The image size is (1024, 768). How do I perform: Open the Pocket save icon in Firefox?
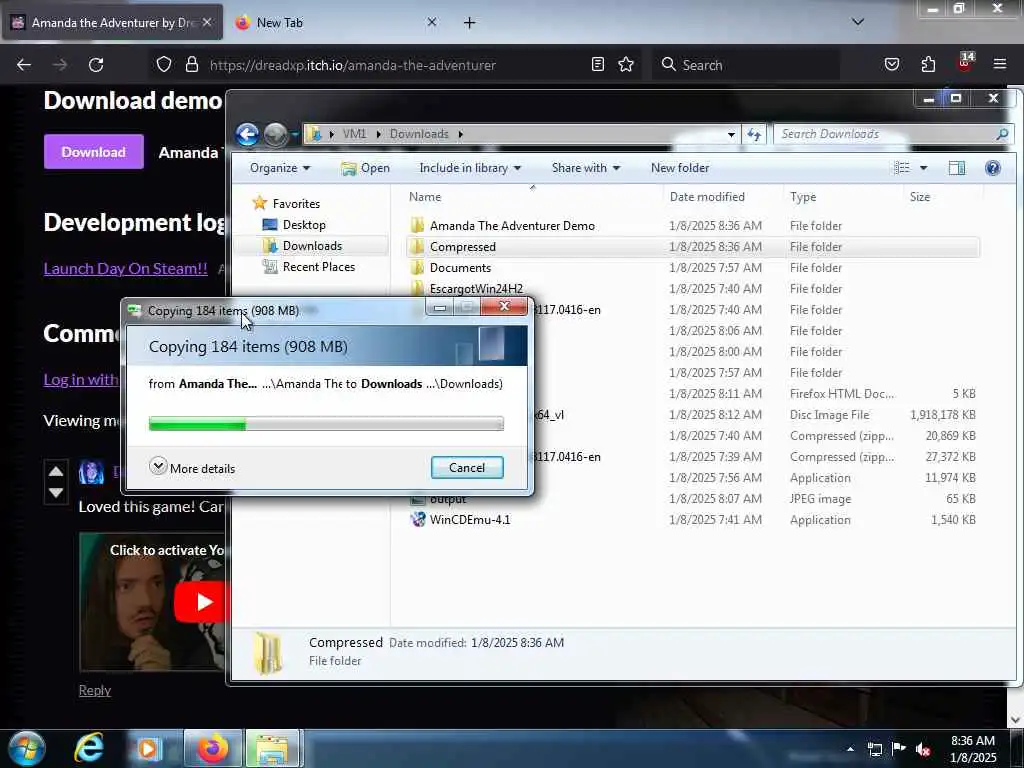click(891, 65)
